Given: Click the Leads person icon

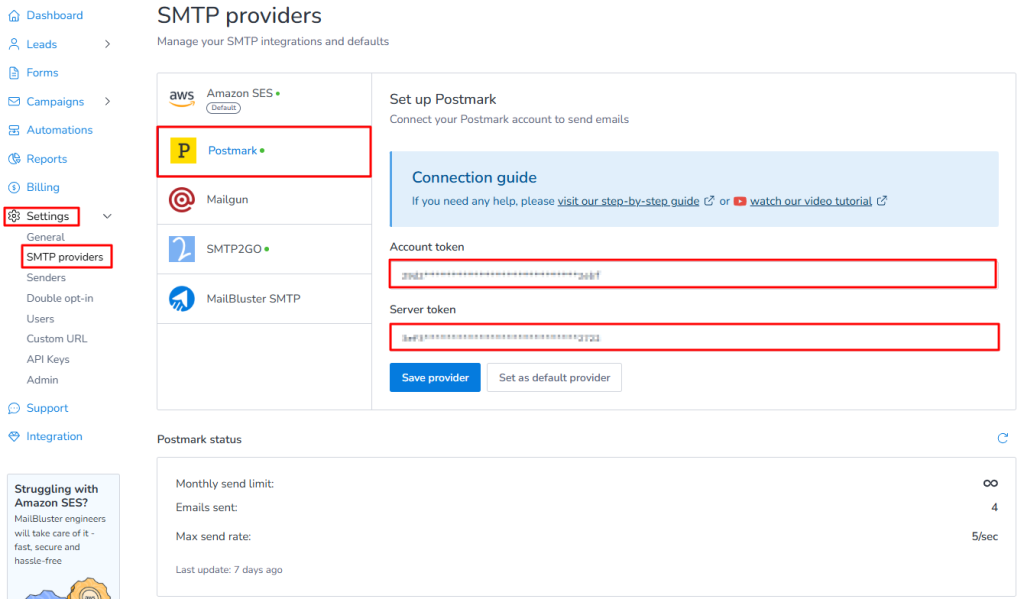Looking at the screenshot, I should [x=14, y=44].
